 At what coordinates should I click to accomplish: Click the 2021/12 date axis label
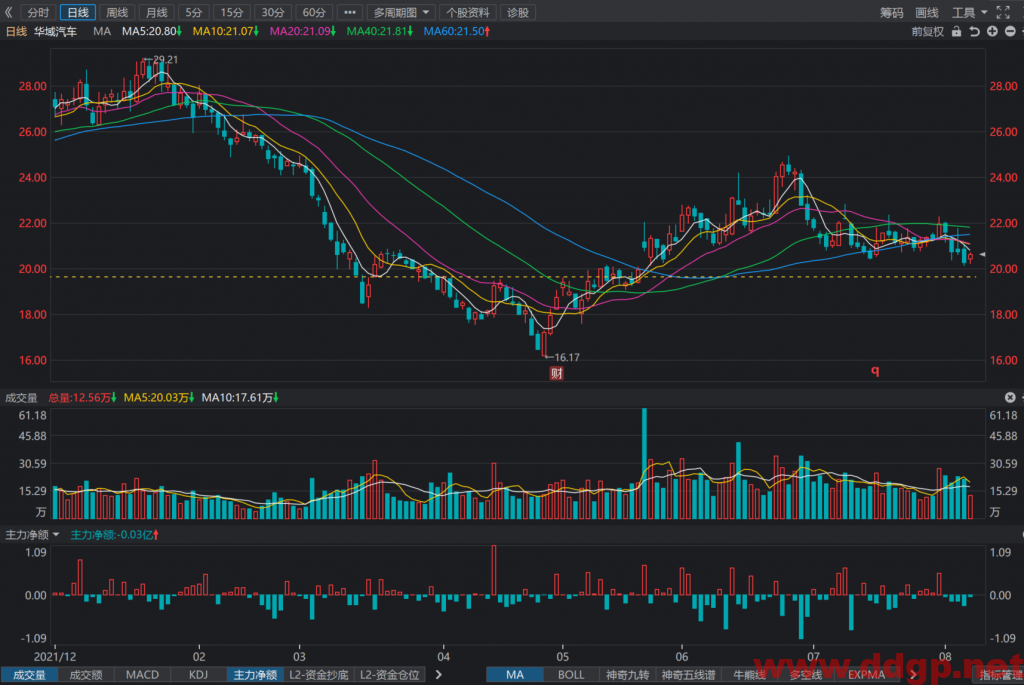(x=55, y=657)
